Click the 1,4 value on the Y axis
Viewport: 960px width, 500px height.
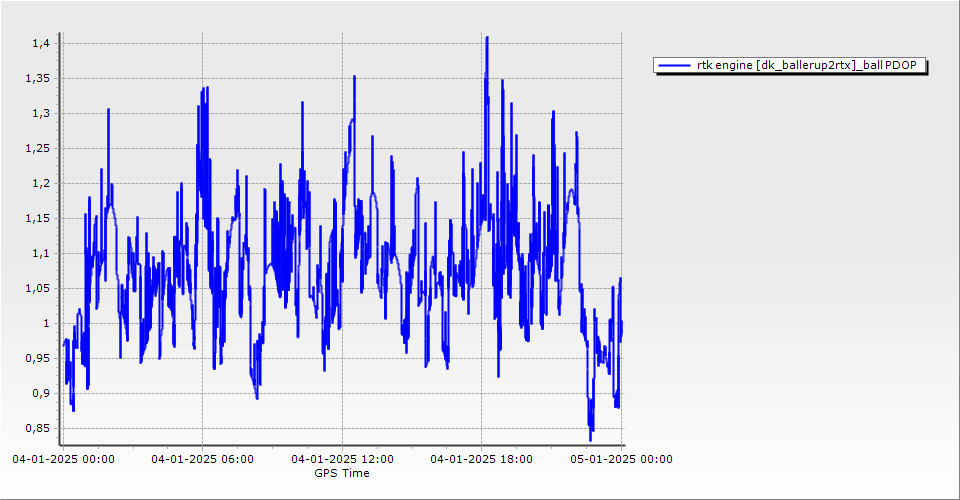[40, 43]
